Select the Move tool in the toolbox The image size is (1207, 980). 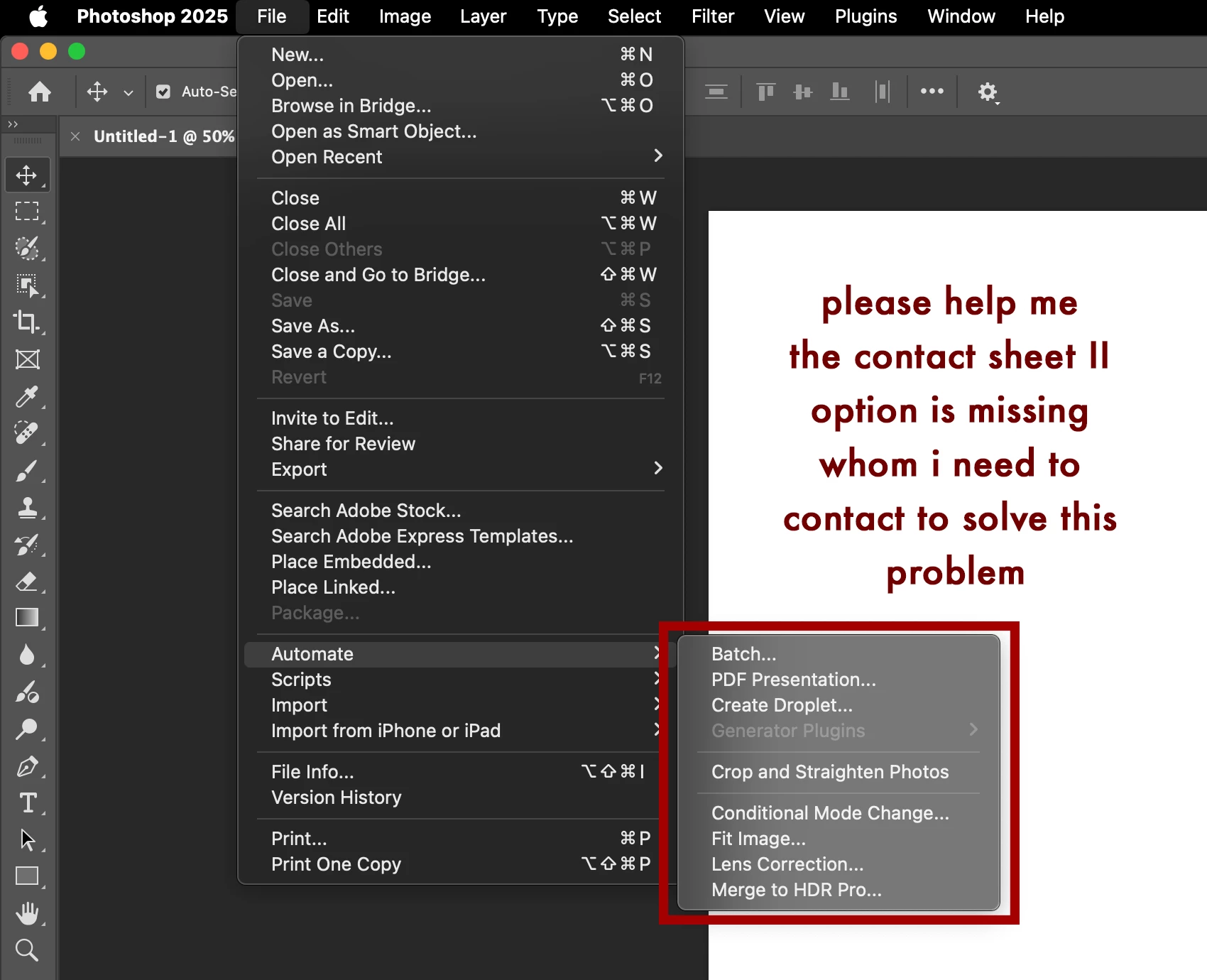(x=27, y=175)
